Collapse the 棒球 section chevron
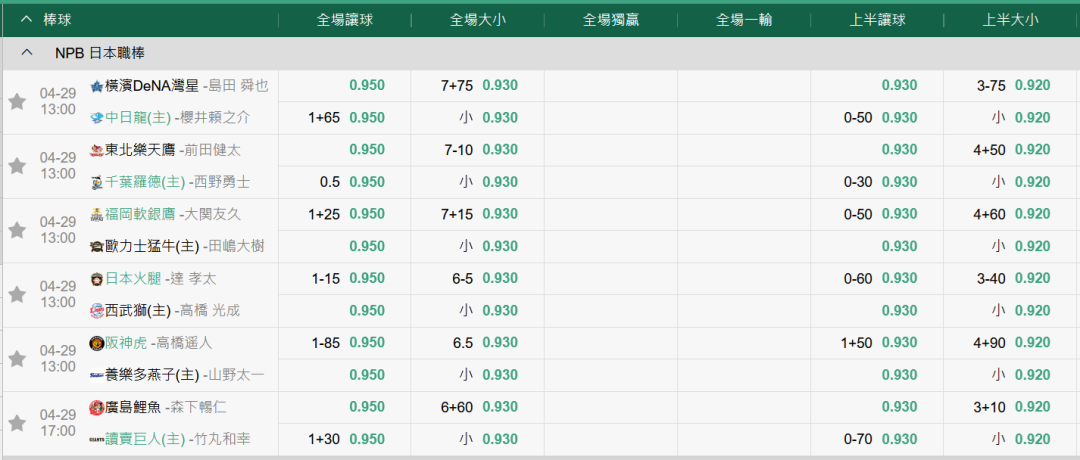The height and width of the screenshot is (460, 1080). pos(26,19)
